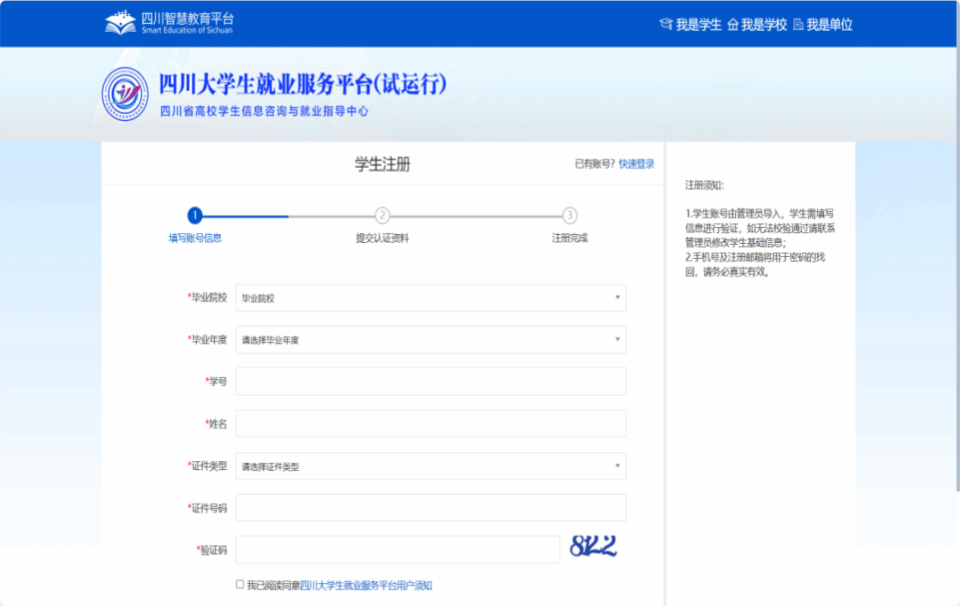Click the page vertical scrollbar
The height and width of the screenshot is (606, 960).
[x=957, y=245]
